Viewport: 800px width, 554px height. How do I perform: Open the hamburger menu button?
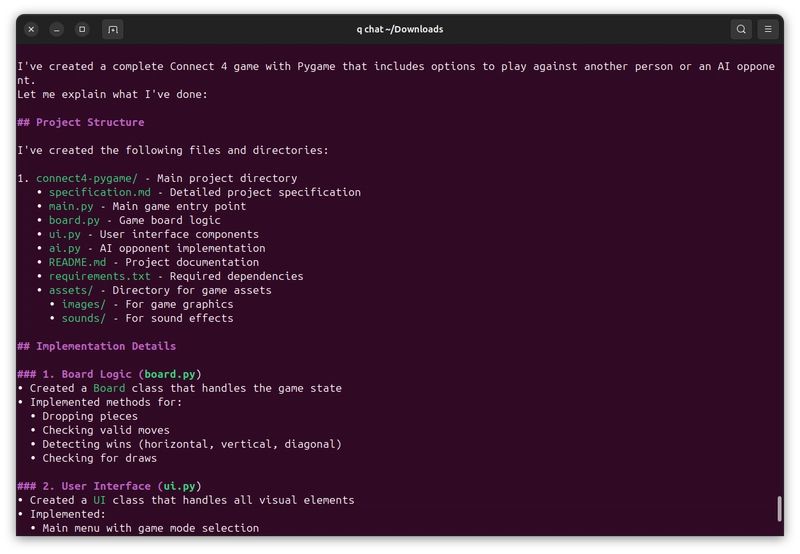point(768,30)
